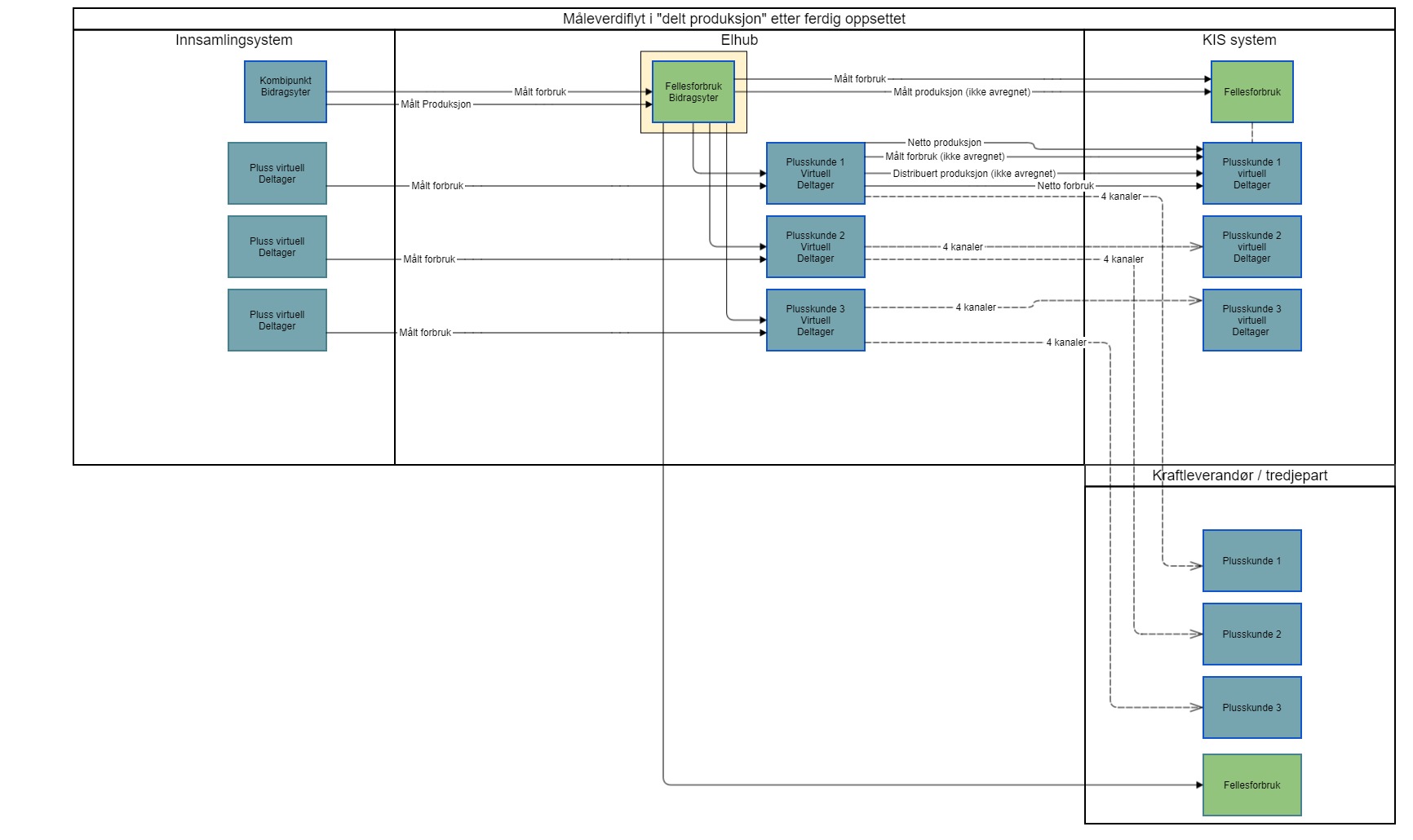1413x840 pixels.
Task: Select Plusskunde 1 Virtuell Deltager in Elhub
Action: tap(815, 173)
